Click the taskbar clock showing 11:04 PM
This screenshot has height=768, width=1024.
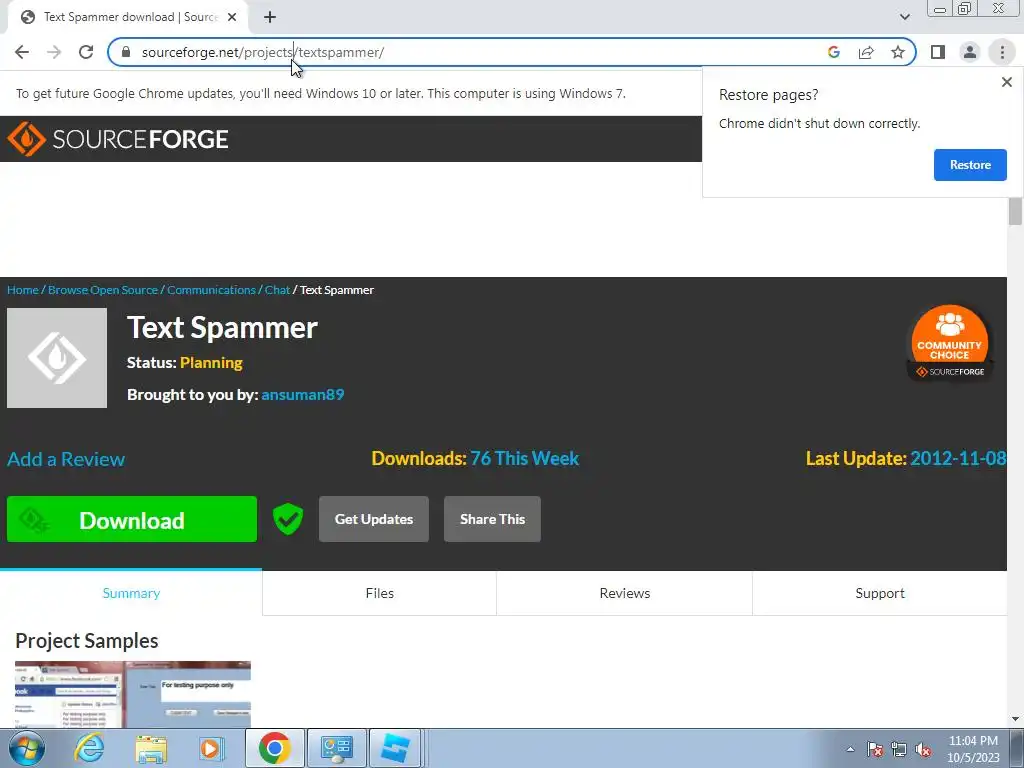tap(973, 749)
